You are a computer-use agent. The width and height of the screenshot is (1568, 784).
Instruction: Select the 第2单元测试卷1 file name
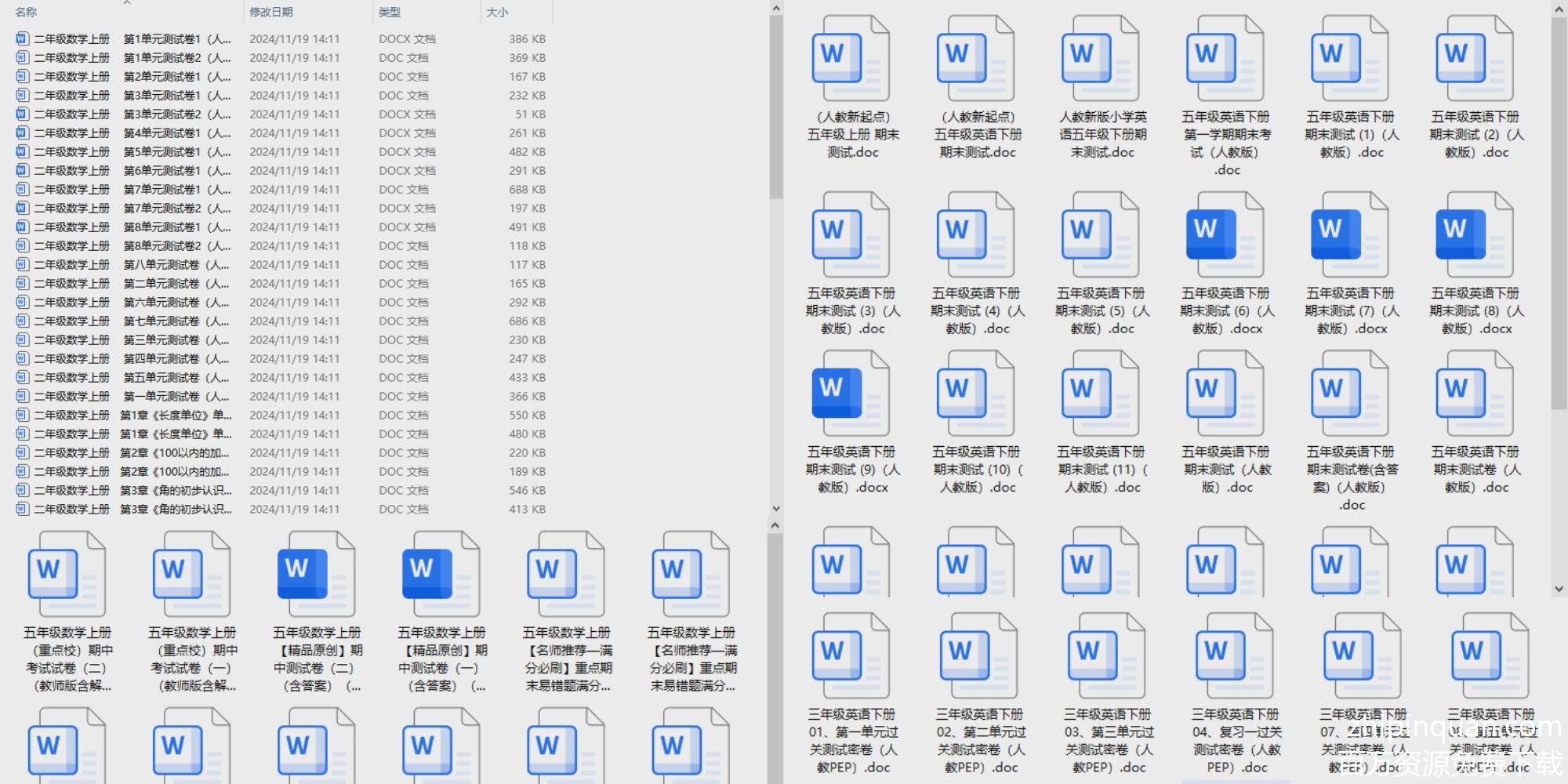pos(132,76)
